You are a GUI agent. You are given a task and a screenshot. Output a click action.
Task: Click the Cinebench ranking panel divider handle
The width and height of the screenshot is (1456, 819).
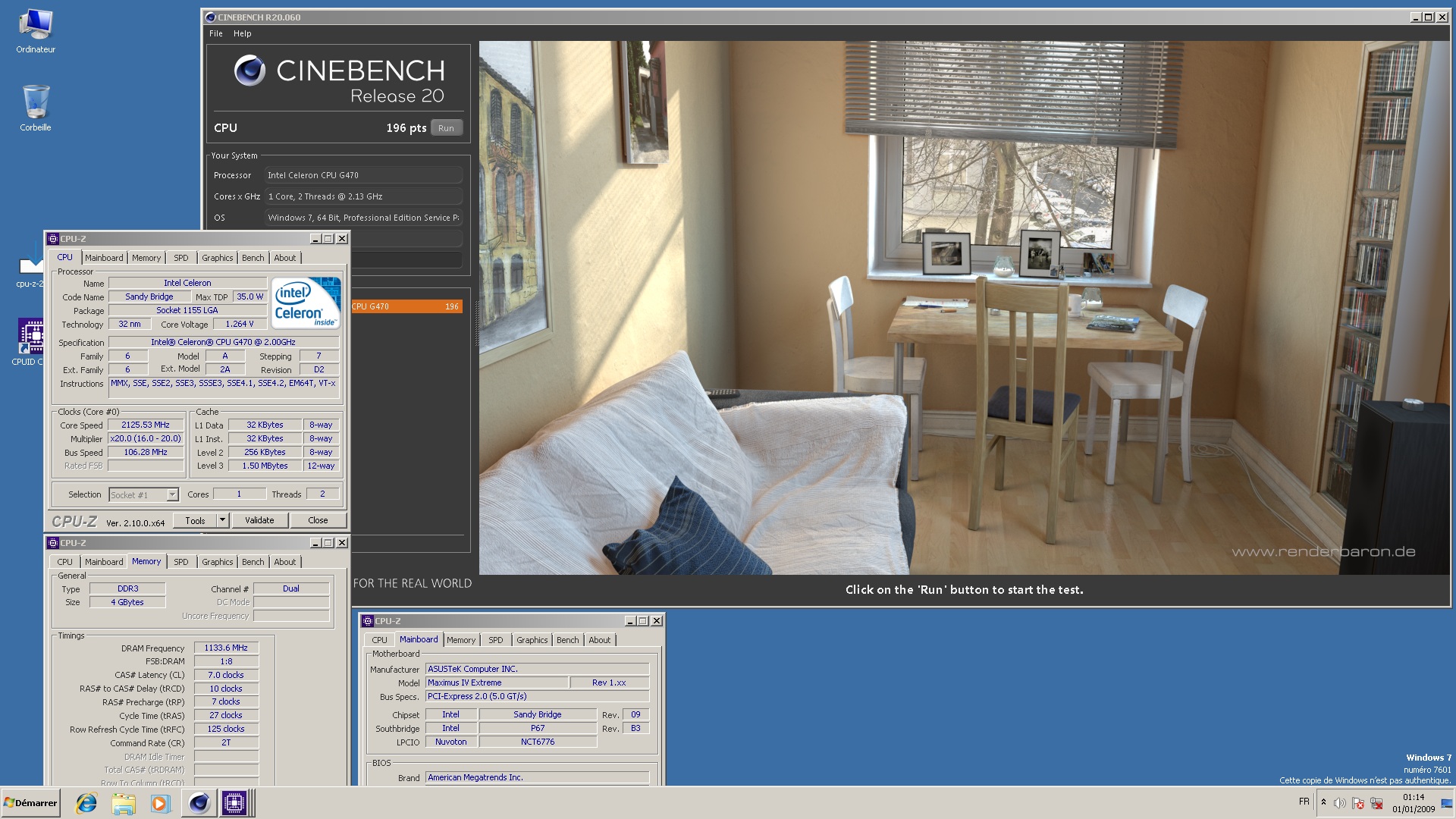[x=475, y=322]
